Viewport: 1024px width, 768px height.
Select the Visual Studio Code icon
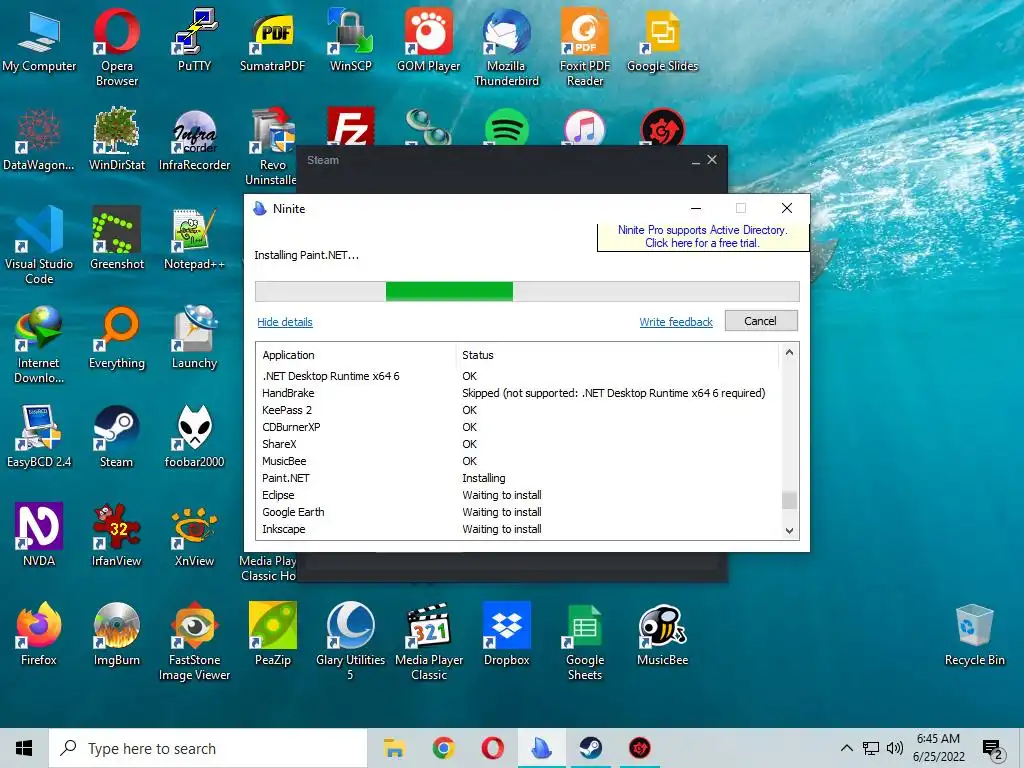(39, 246)
